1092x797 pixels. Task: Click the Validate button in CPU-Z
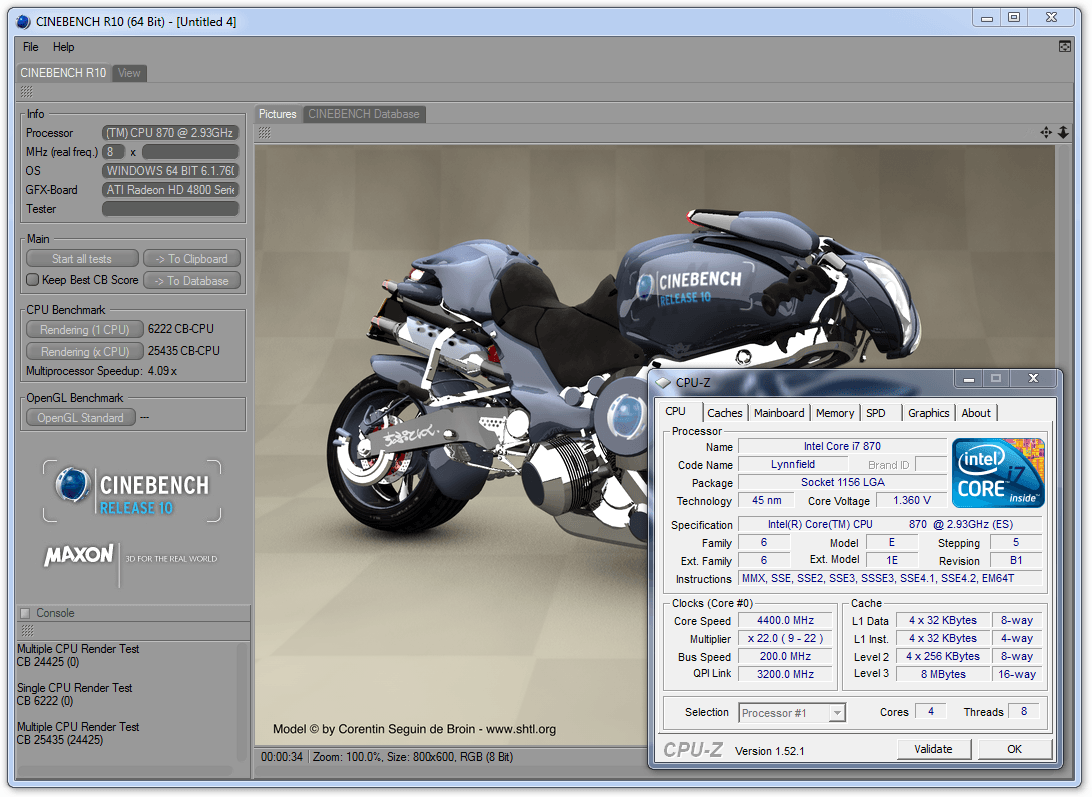[933, 749]
